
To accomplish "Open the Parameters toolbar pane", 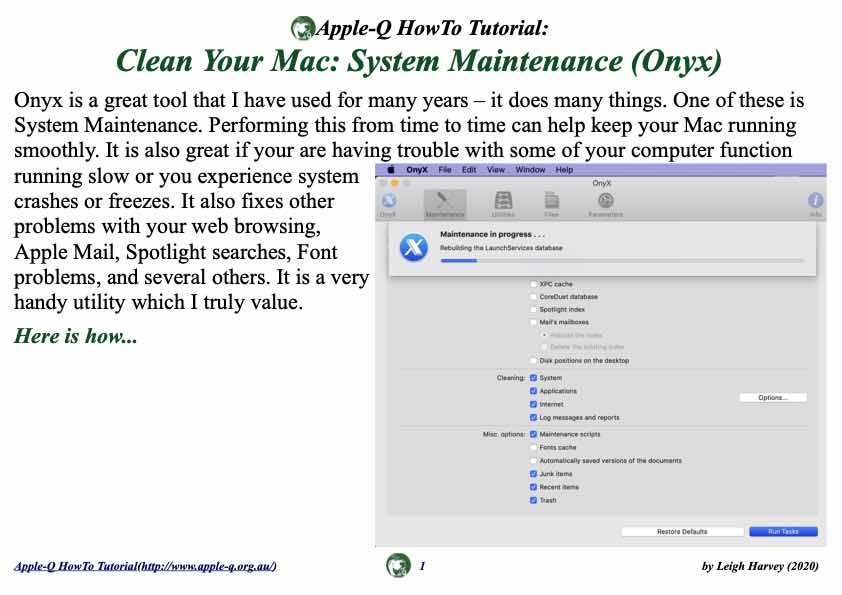I will click(606, 205).
